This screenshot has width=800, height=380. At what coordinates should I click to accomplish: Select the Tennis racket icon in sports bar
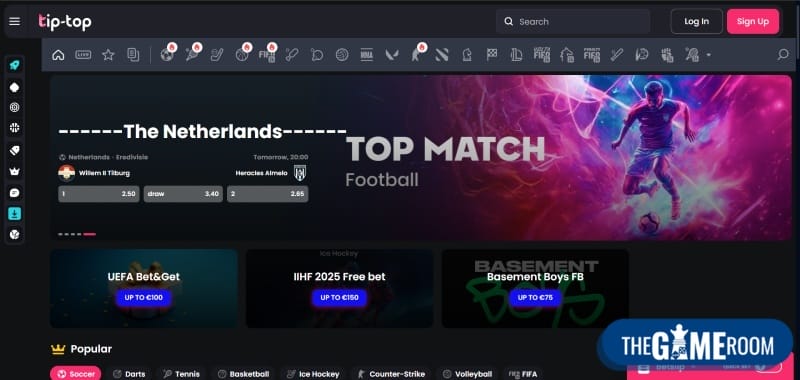click(192, 54)
